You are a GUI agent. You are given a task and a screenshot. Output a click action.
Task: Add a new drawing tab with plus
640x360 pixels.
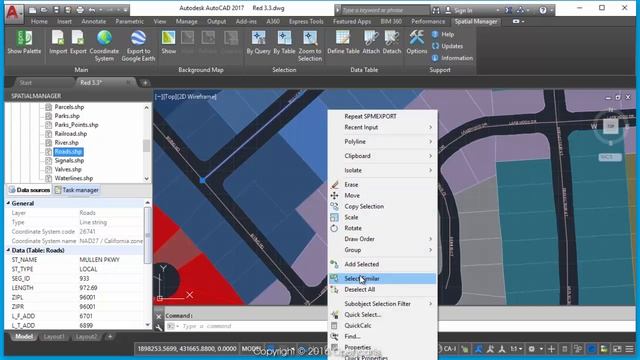pyautogui.click(x=144, y=83)
